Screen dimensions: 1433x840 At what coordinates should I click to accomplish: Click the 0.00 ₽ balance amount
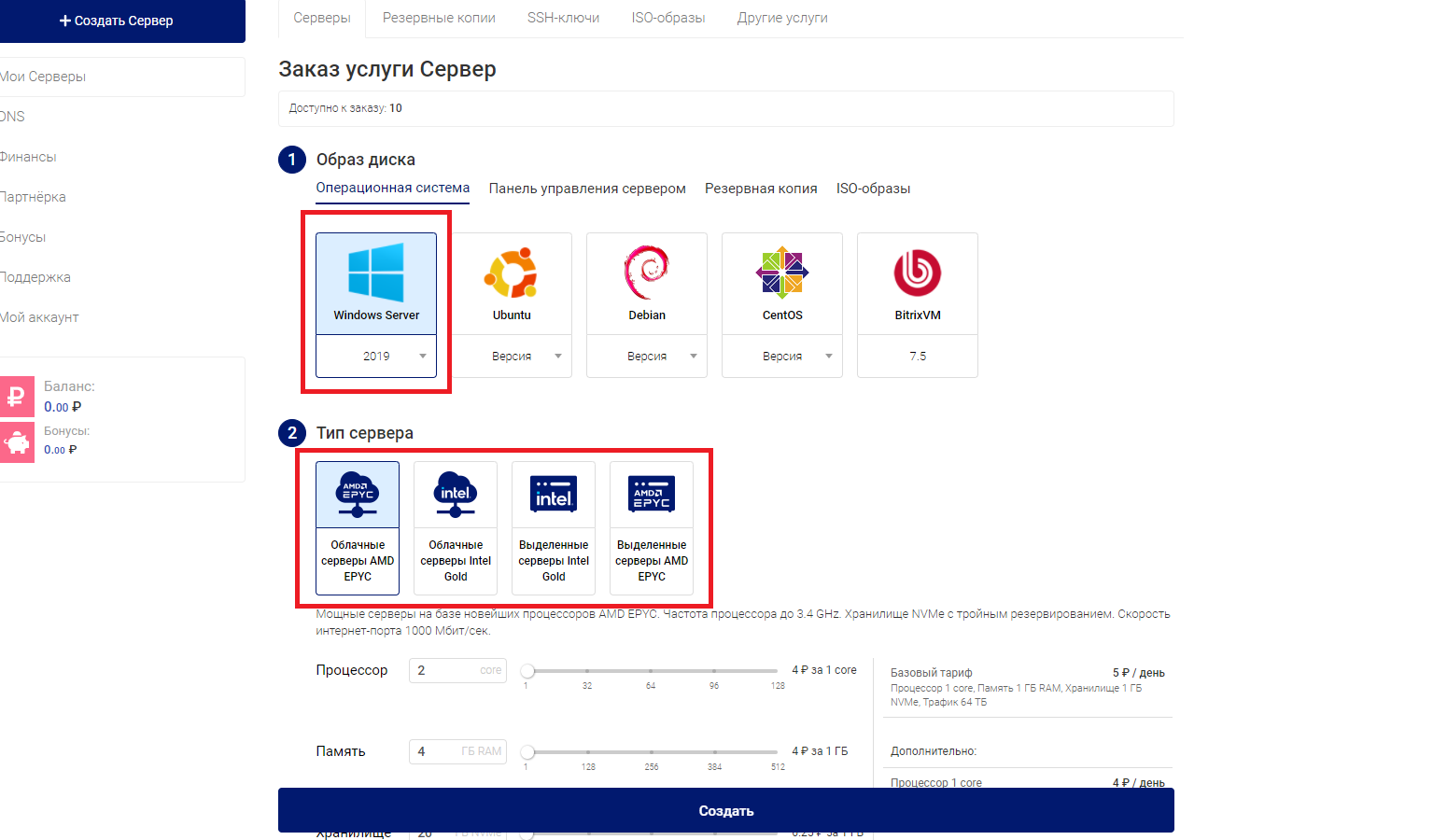coord(63,407)
